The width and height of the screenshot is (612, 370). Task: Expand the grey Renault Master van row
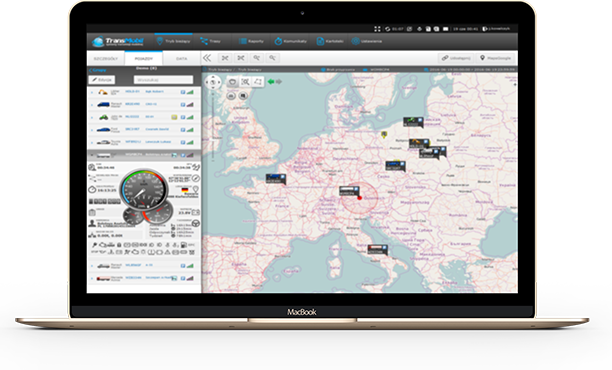click(92, 266)
